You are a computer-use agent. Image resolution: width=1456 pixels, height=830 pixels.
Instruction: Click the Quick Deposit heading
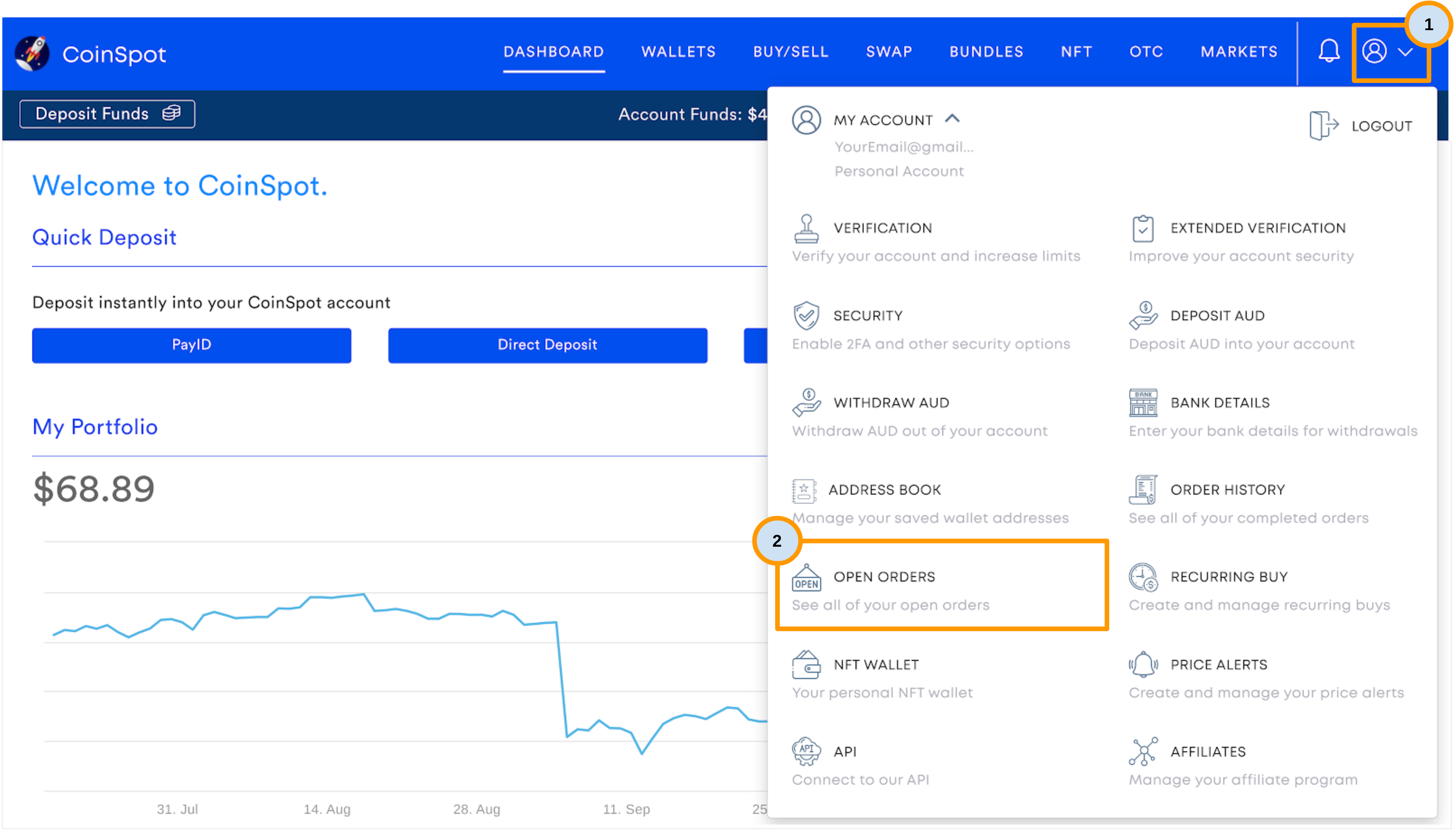coord(104,237)
